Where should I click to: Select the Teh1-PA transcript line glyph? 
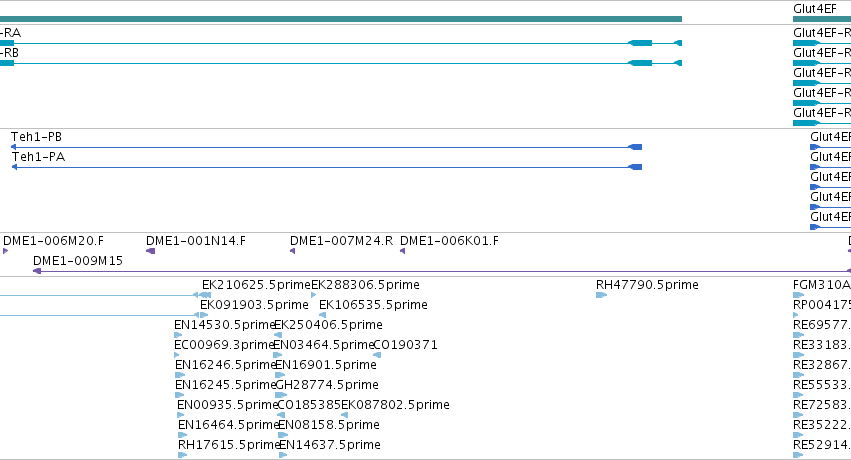pyautogui.click(x=327, y=167)
